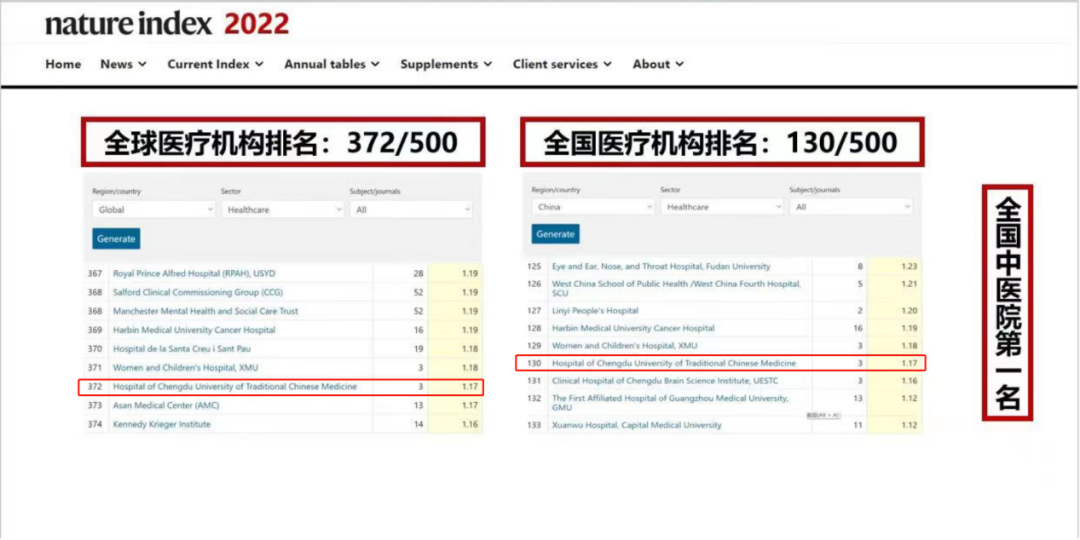Open Xuanwu Hospital, Capital Medical University link
1080x540 pixels.
click(637, 425)
